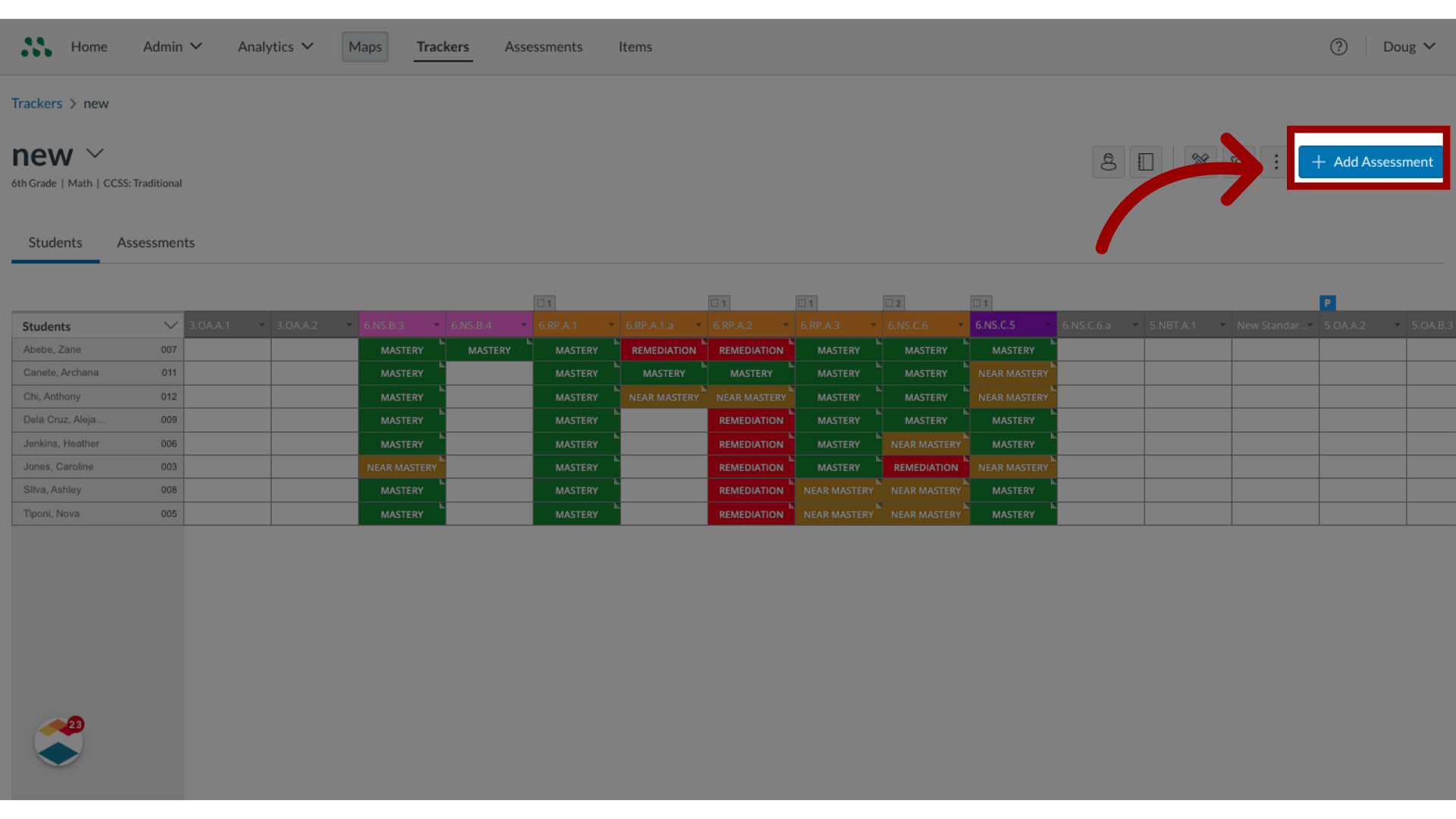The width and height of the screenshot is (1456, 819).
Task: Click the notification badge on app icon
Action: tap(76, 724)
